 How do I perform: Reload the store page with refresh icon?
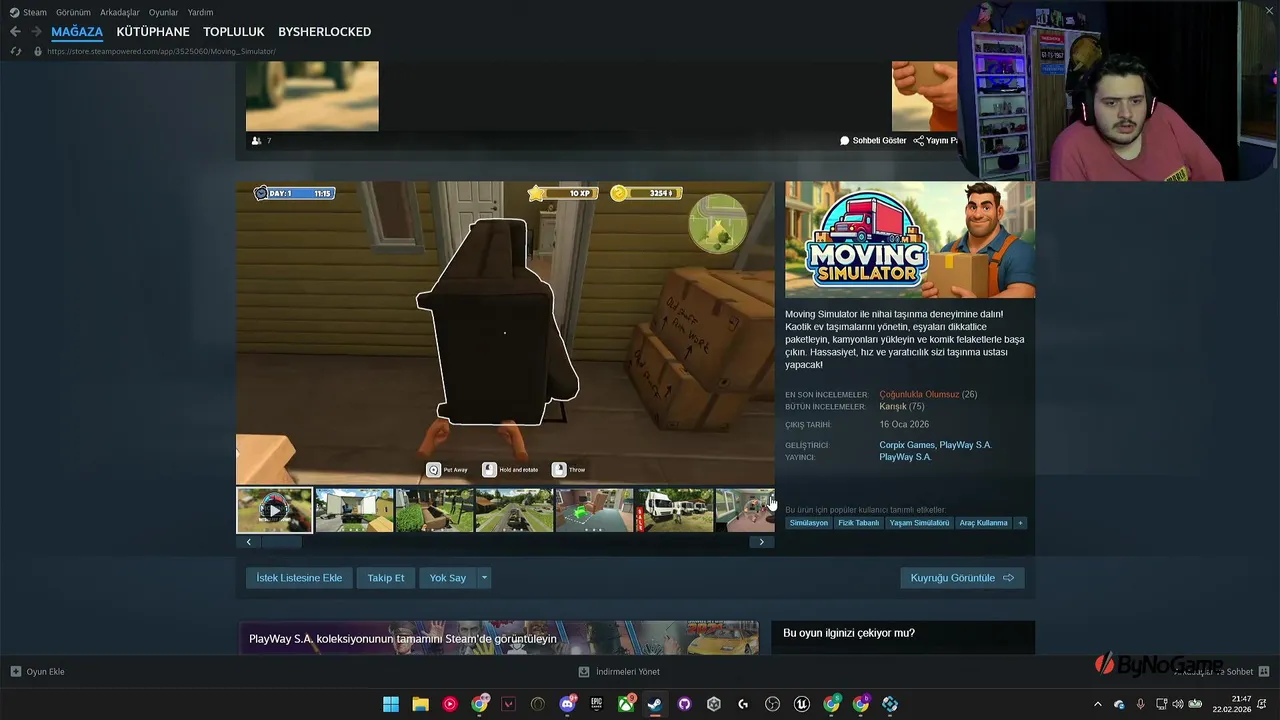pos(15,51)
